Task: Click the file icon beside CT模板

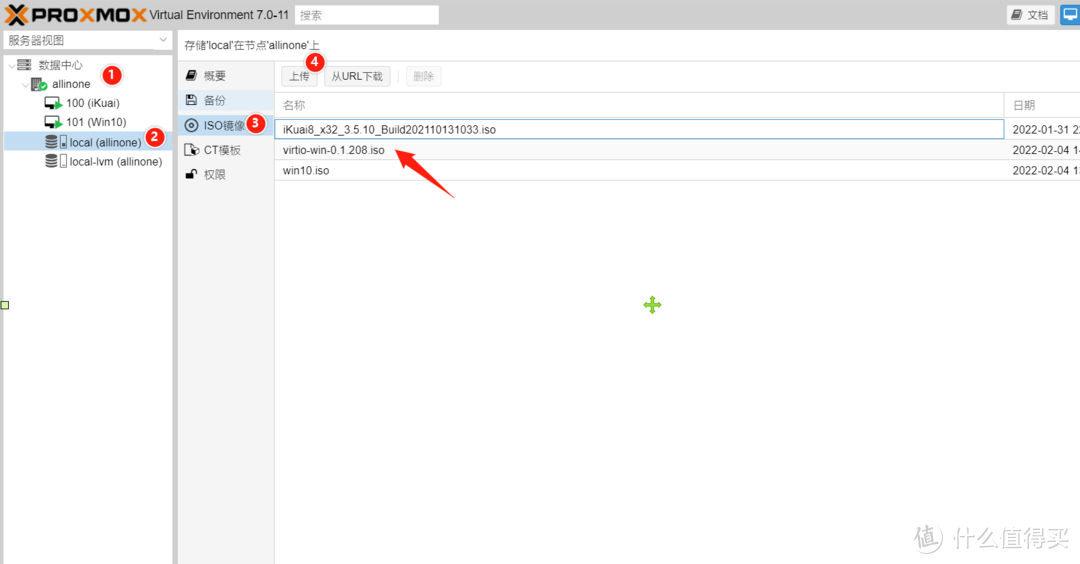Action: (191, 150)
